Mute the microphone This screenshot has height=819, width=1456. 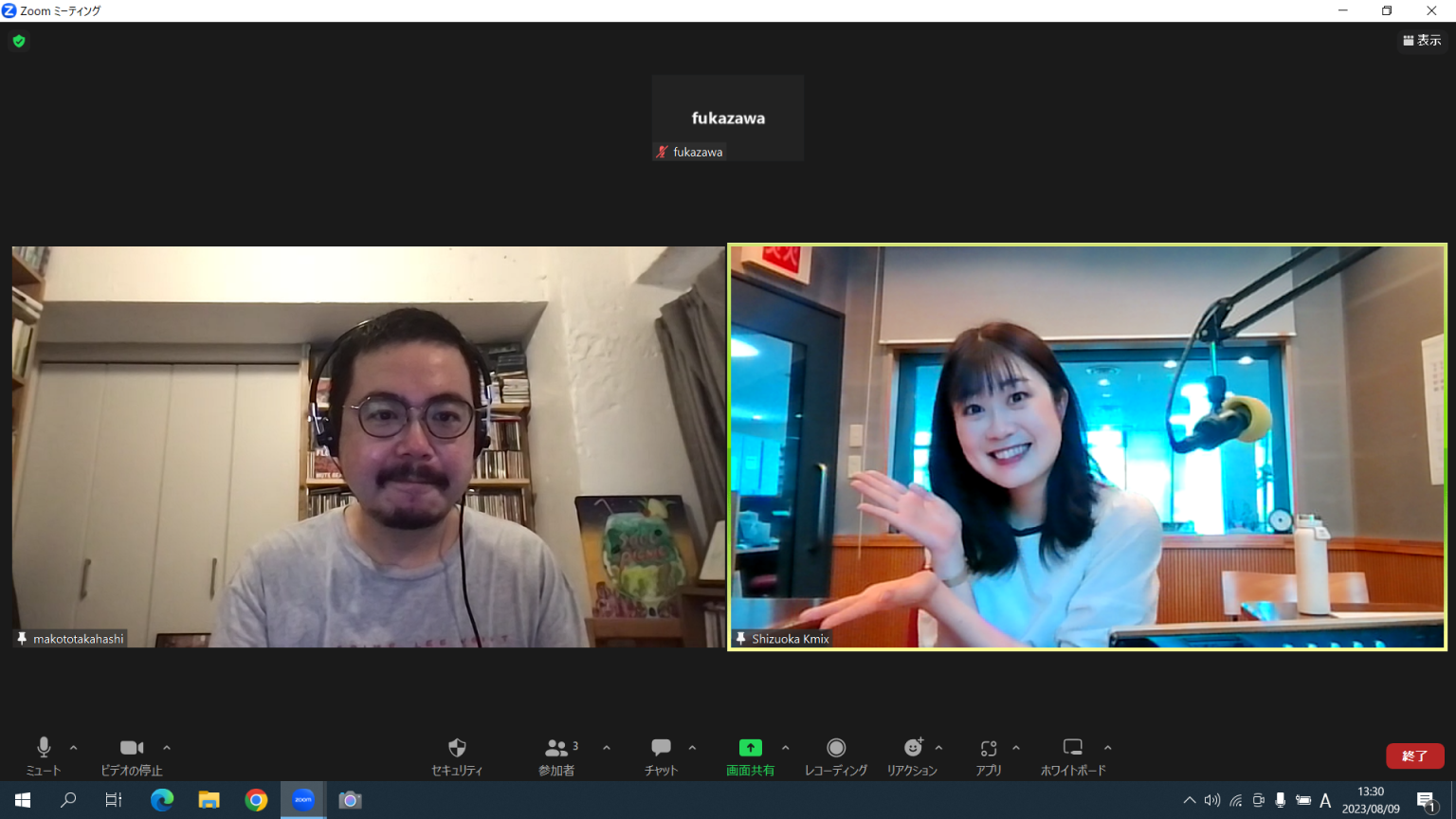(x=43, y=755)
